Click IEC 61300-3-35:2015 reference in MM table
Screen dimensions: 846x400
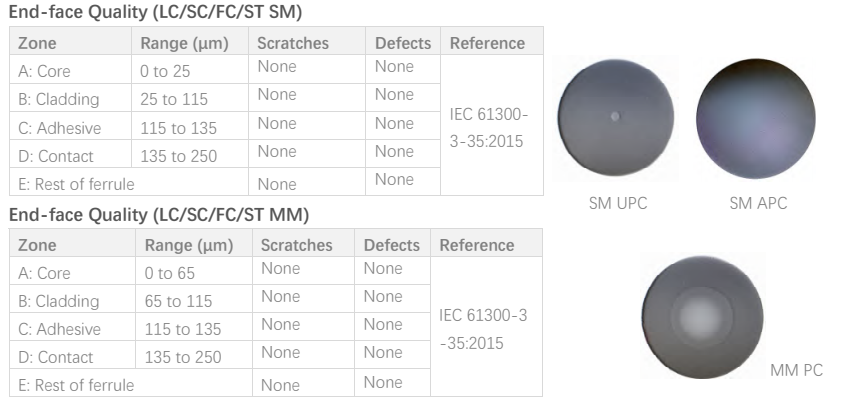483,329
